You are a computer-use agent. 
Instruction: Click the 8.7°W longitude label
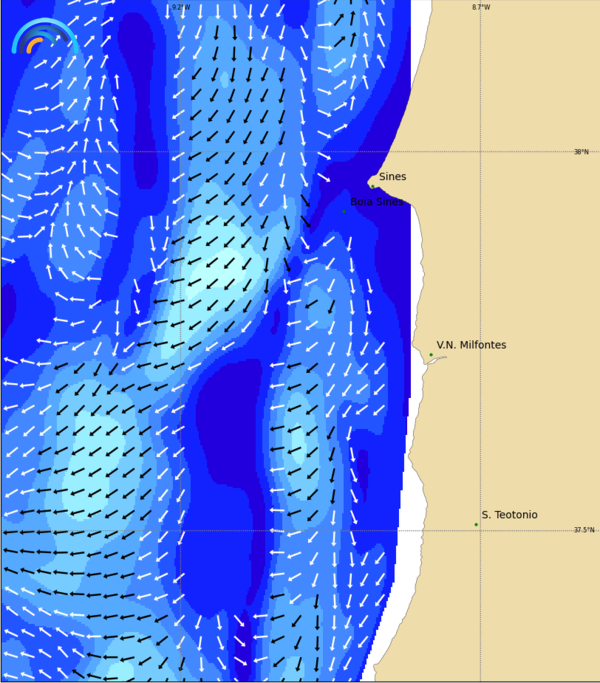coord(481,7)
